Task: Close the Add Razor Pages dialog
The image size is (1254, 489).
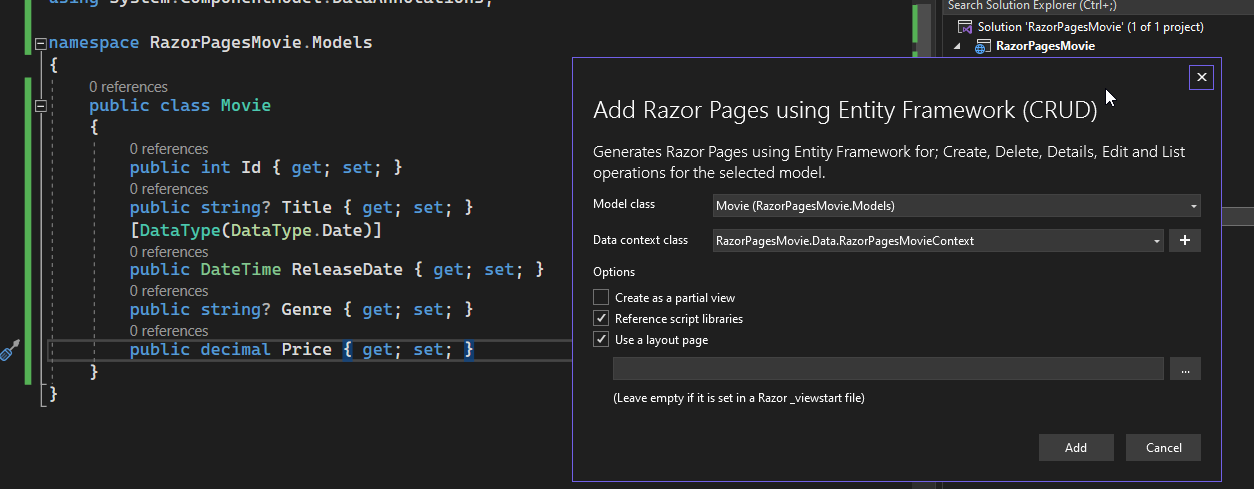Action: tap(1202, 77)
